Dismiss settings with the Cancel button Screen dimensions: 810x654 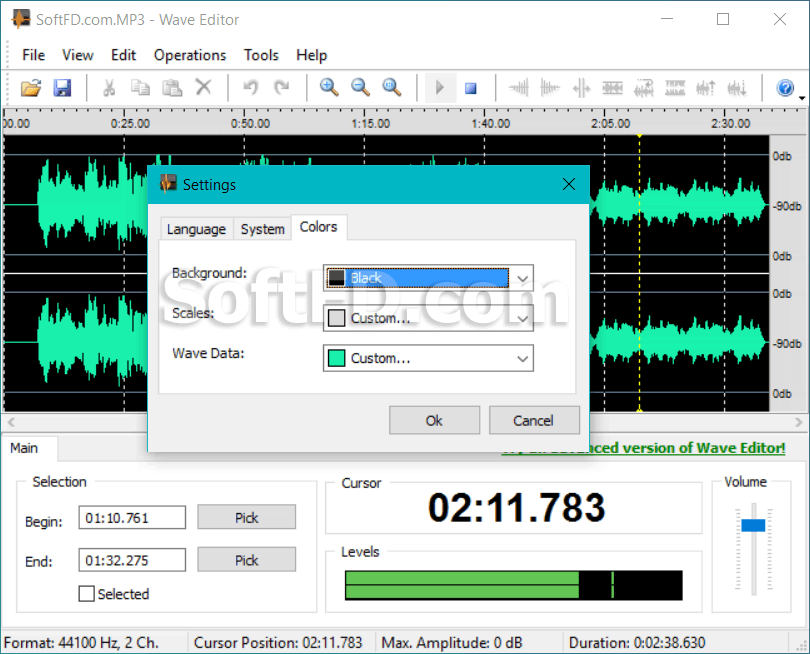[534, 421]
